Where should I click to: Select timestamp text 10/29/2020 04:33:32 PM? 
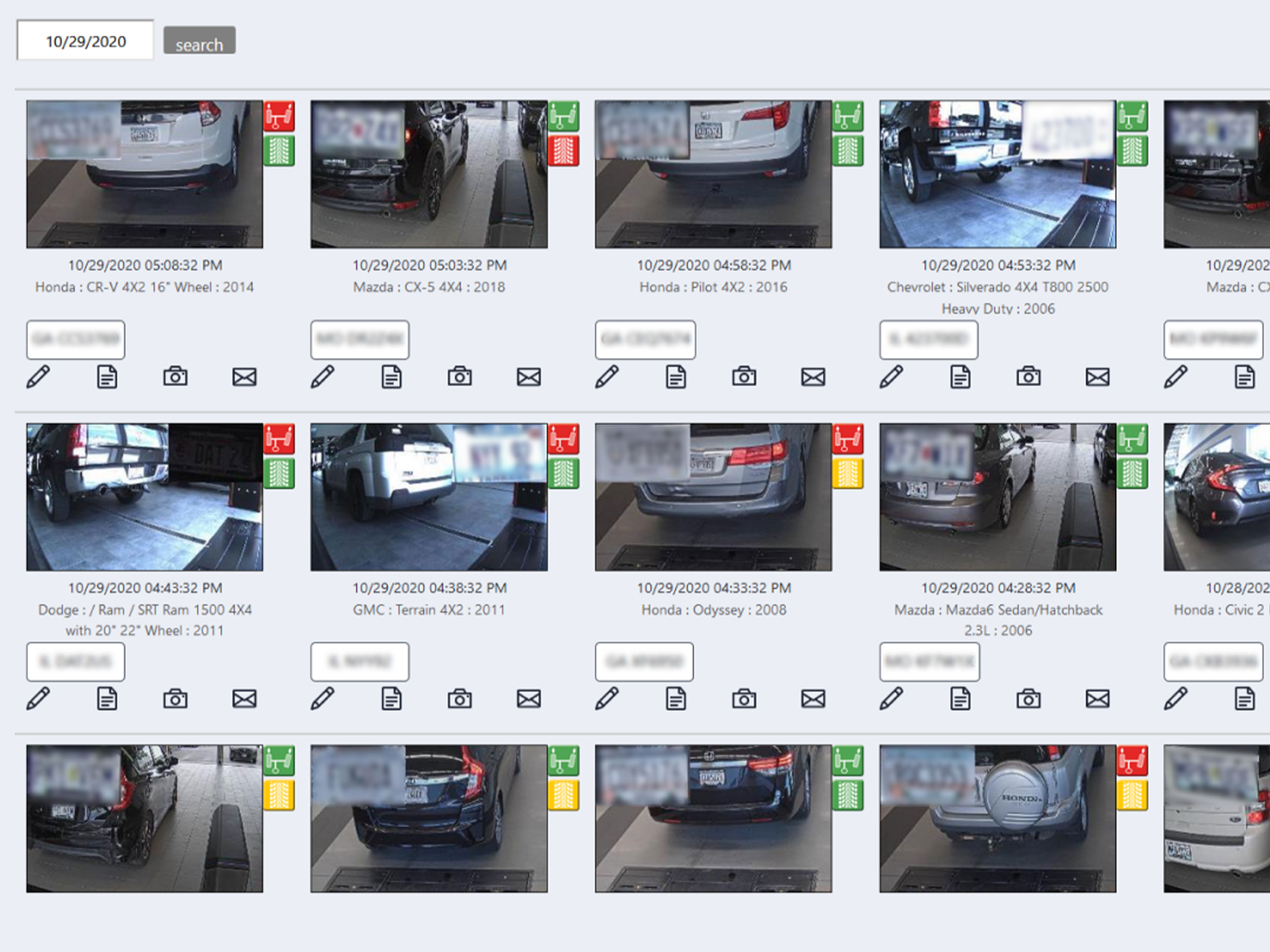tap(714, 588)
